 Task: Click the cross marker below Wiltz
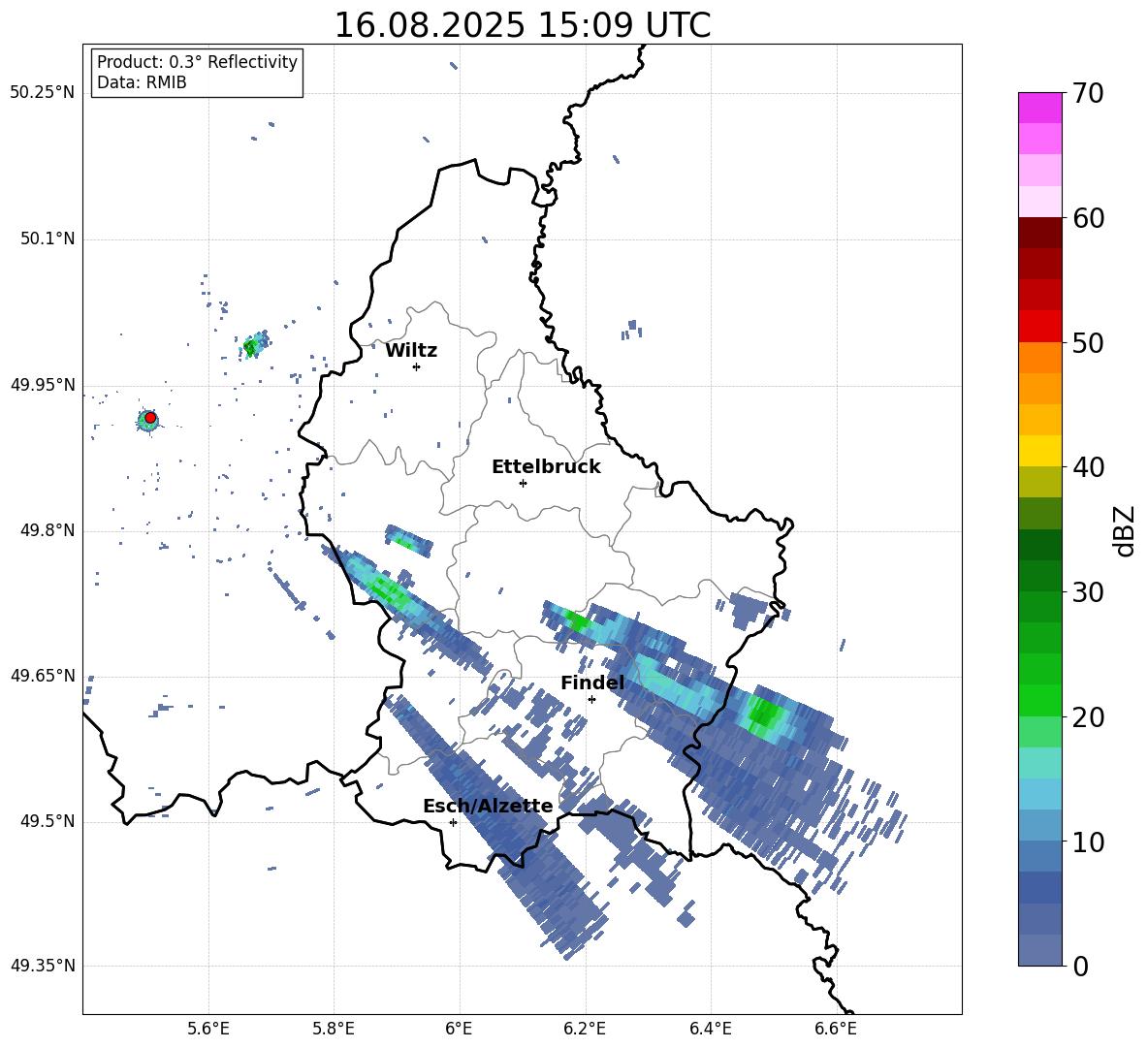pyautogui.click(x=417, y=366)
